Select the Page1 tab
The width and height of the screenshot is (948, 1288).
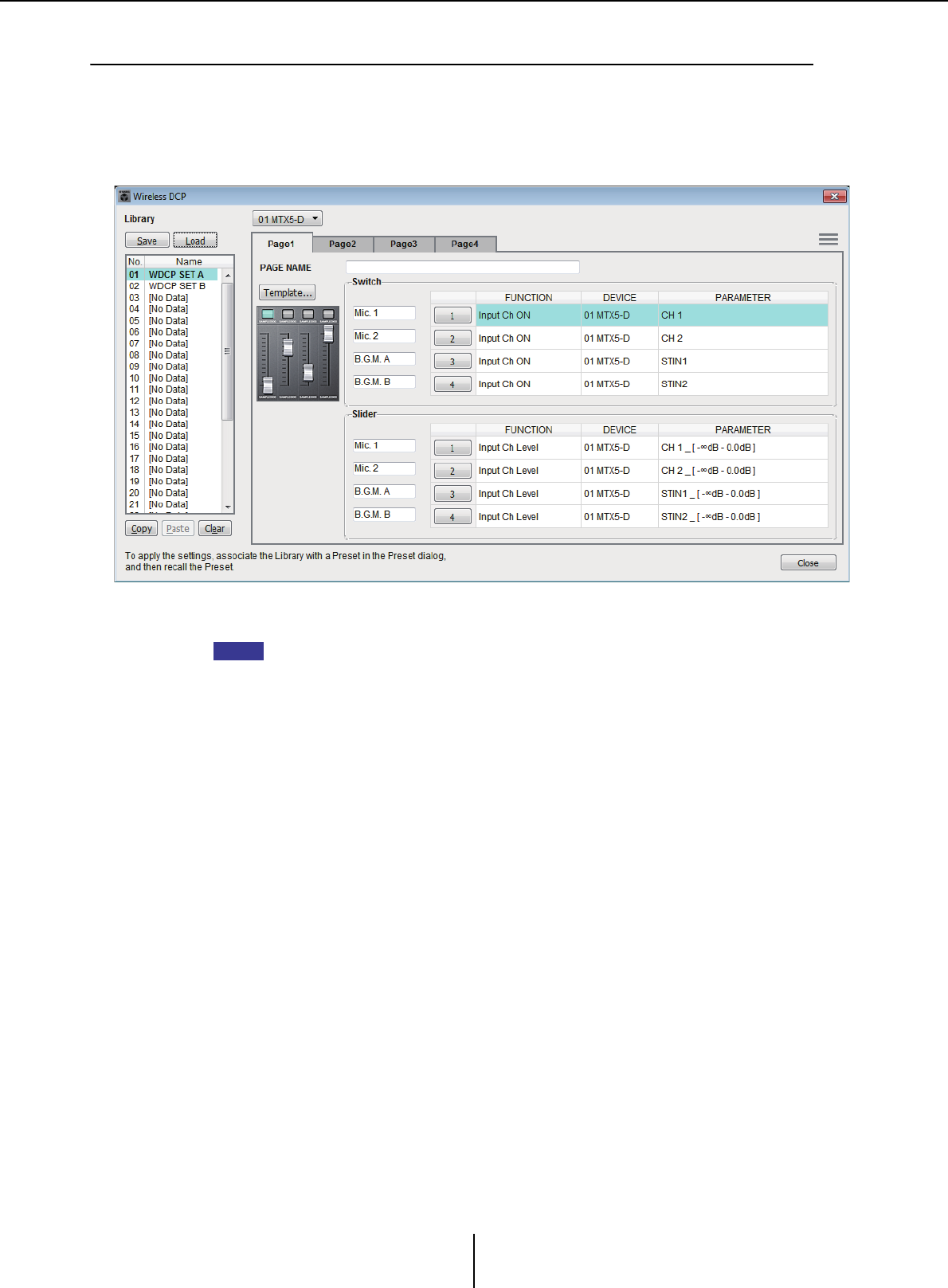281,243
